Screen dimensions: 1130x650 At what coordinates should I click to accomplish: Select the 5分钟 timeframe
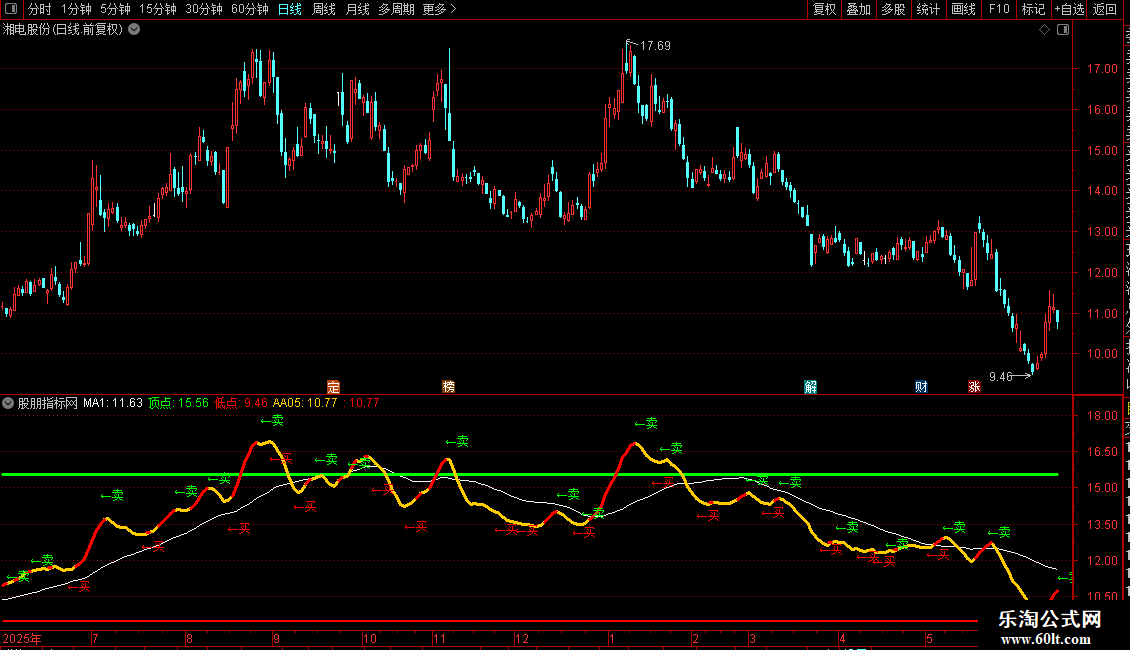115,9
